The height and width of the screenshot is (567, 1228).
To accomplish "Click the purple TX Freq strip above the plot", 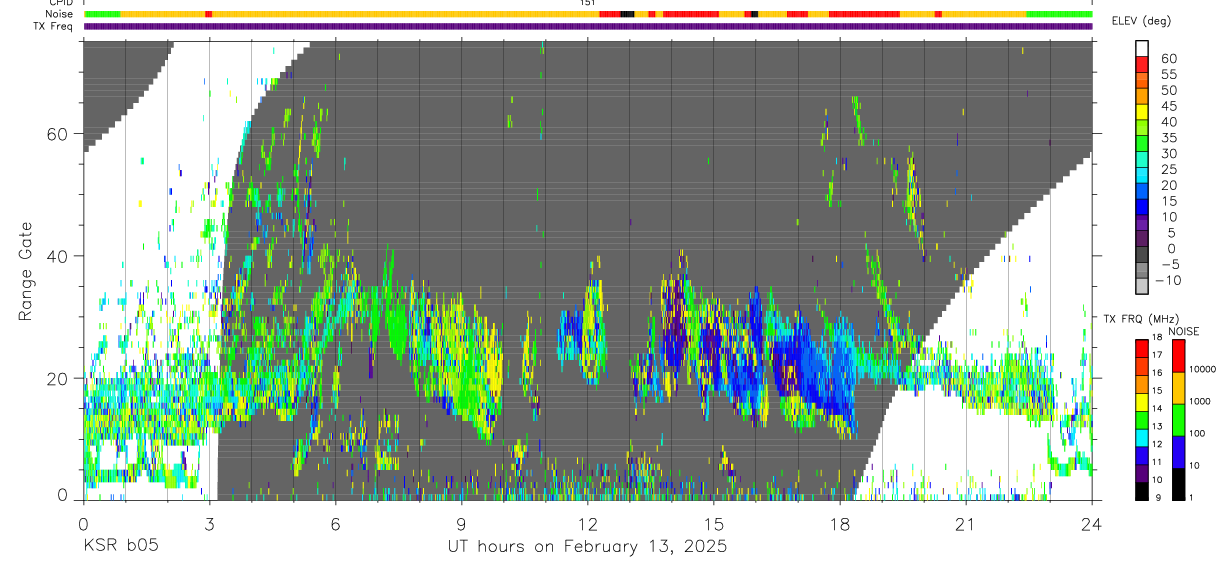I will (x=588, y=26).
